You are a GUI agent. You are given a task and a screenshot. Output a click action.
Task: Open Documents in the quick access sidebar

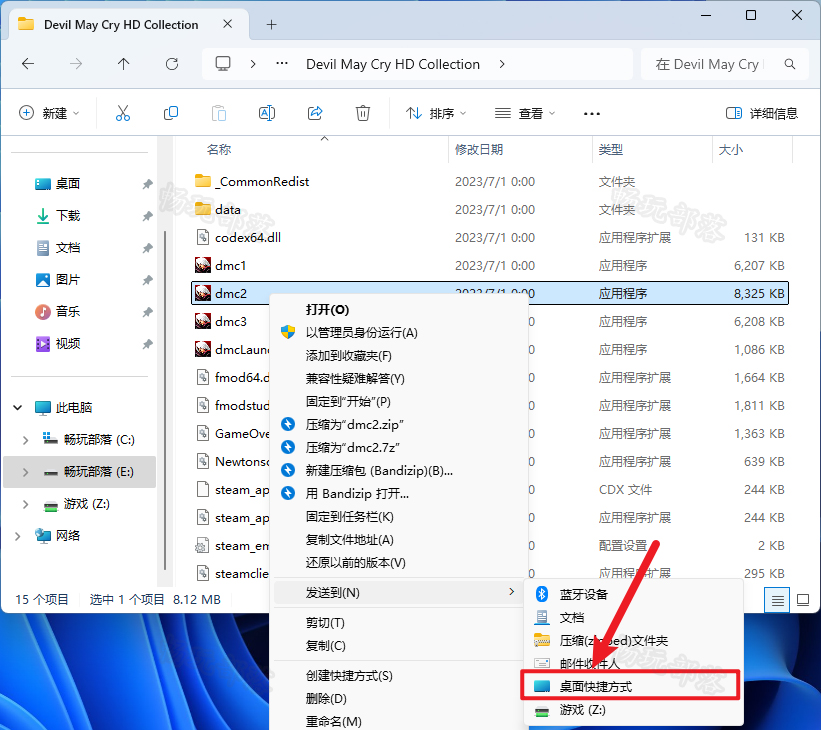(68, 248)
